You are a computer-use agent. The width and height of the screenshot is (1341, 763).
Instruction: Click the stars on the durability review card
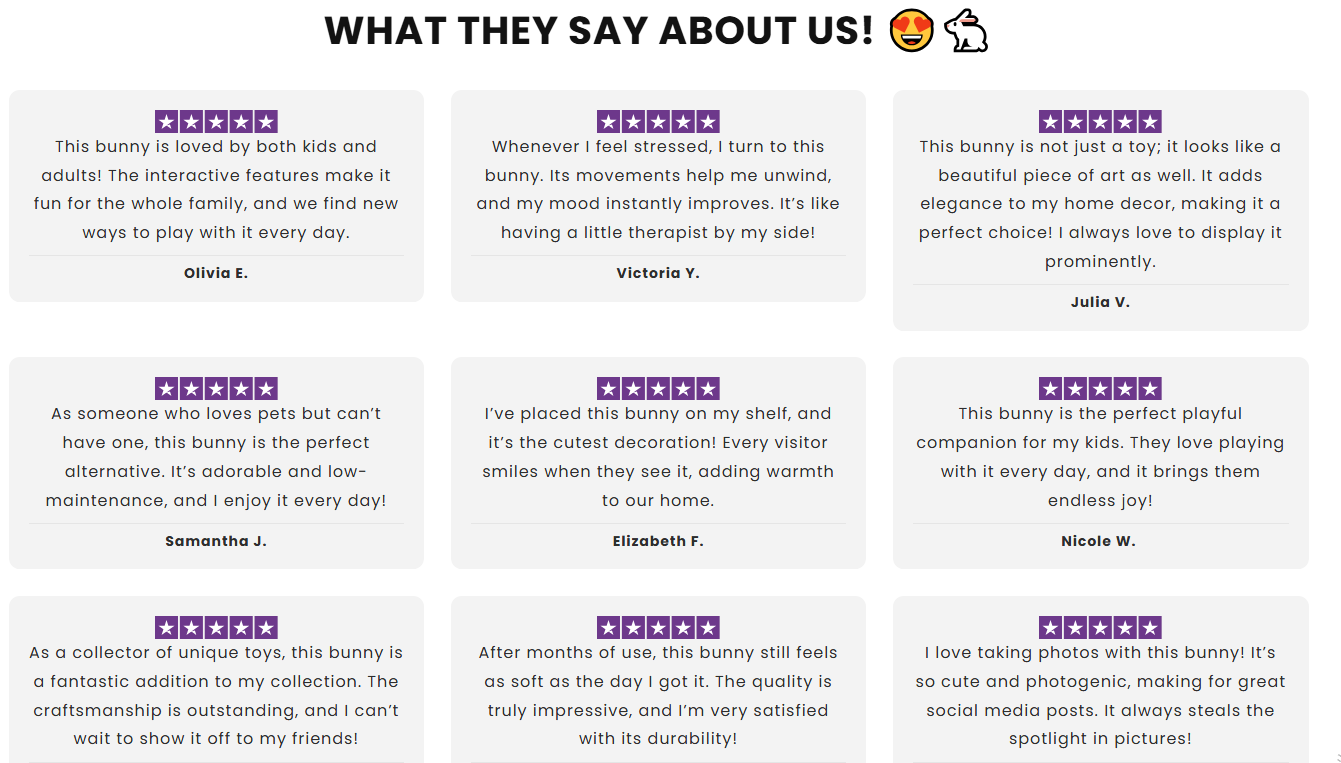tap(658, 628)
